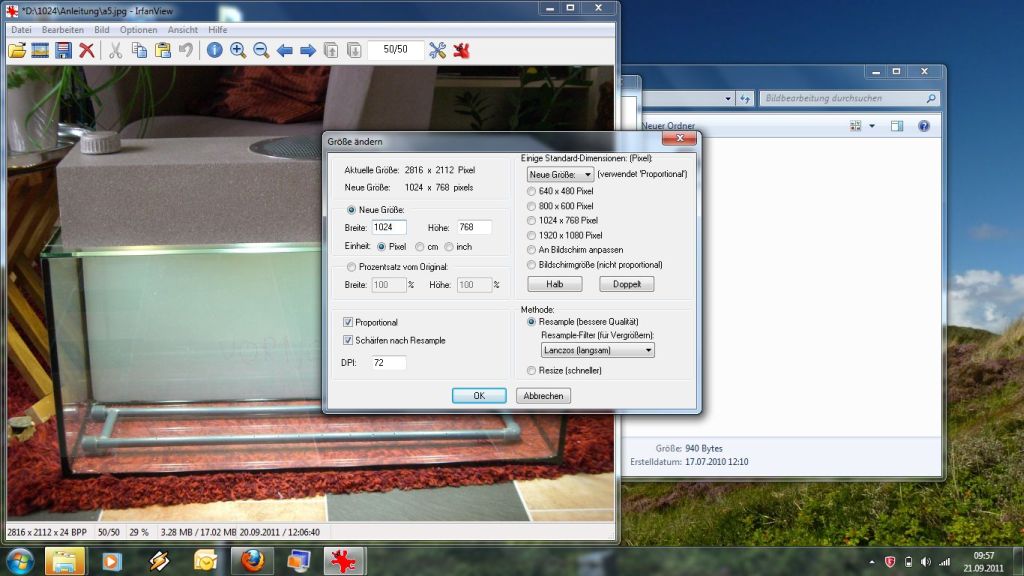Click the Breite width input field
The height and width of the screenshot is (576, 1024).
coord(389,227)
